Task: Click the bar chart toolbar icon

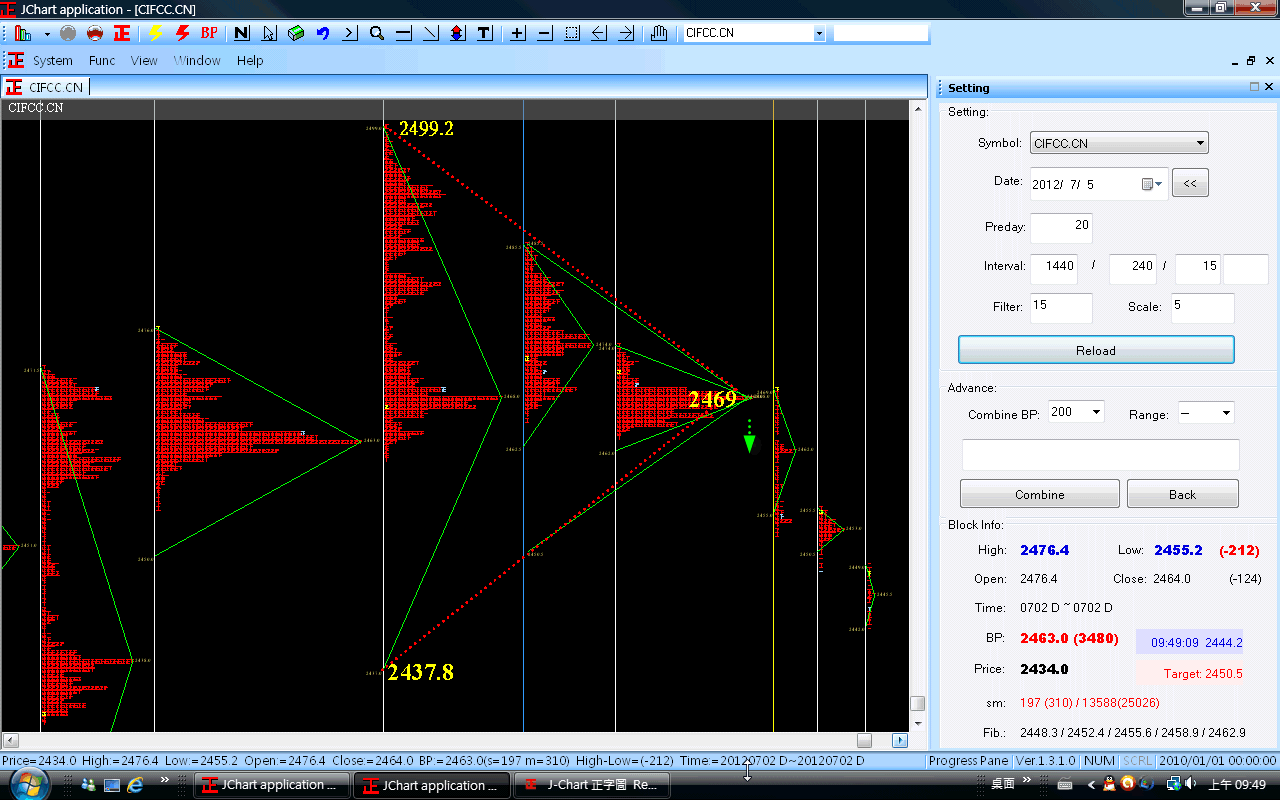Action: click(22, 33)
